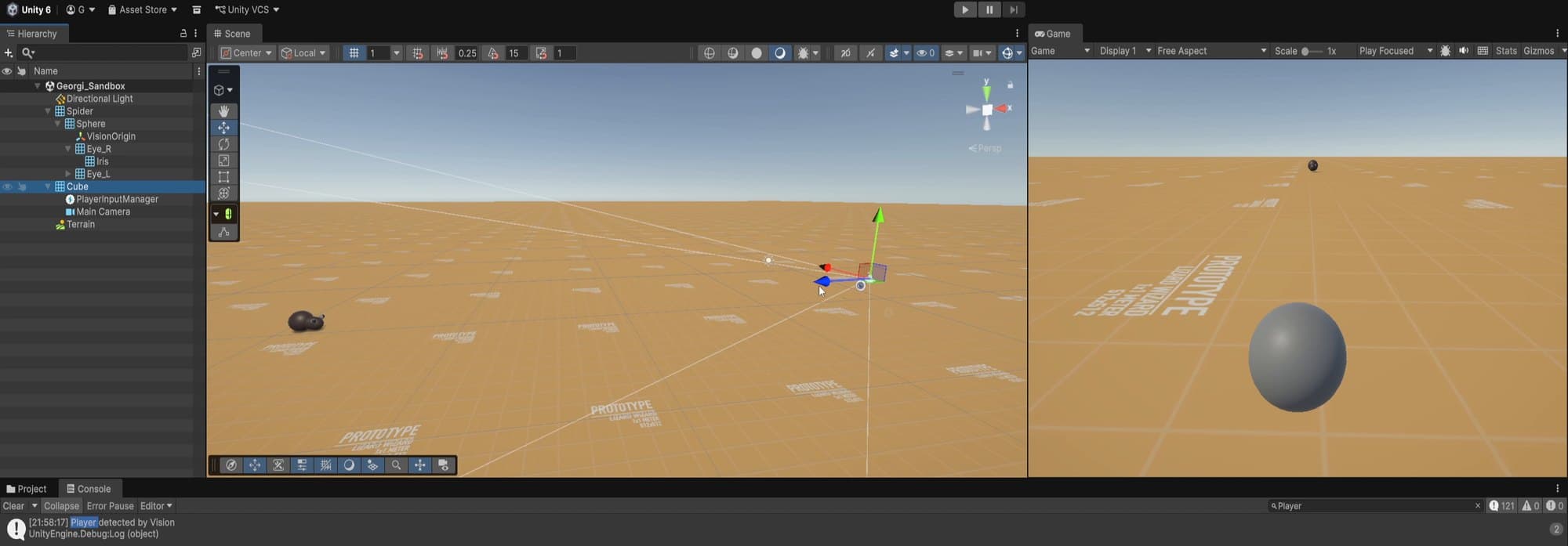Click the Hierarchy add (+) button
Image resolution: width=1568 pixels, height=546 pixels.
coord(9,52)
